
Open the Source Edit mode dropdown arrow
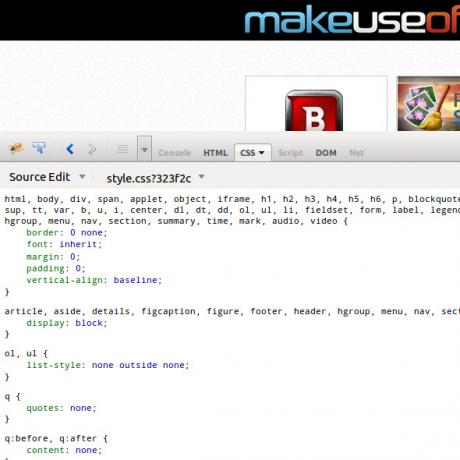point(82,177)
